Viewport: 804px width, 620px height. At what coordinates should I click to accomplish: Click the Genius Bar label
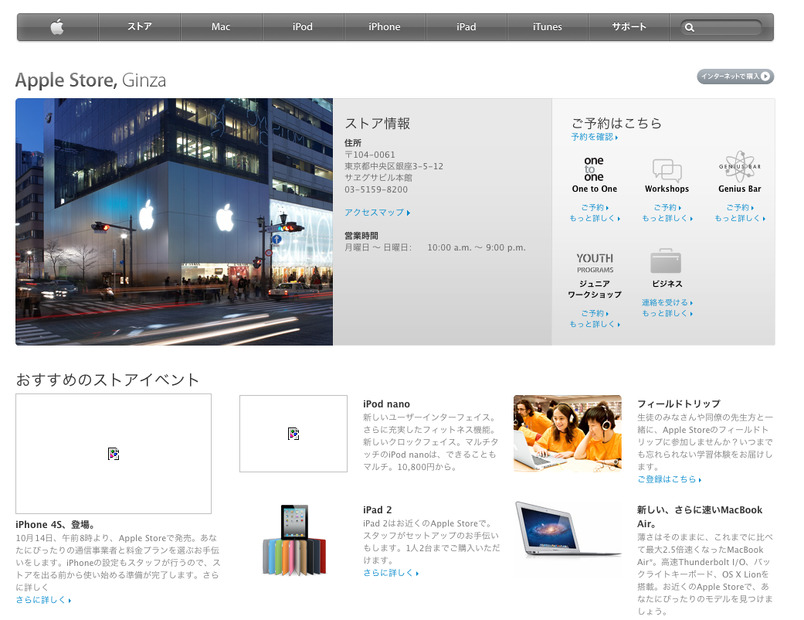coord(739,189)
